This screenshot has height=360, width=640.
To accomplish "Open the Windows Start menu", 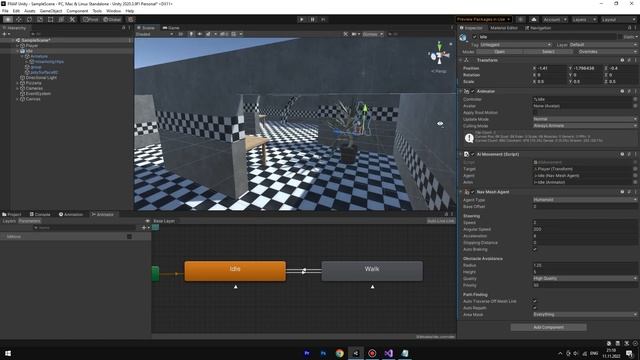I will click(x=7, y=353).
